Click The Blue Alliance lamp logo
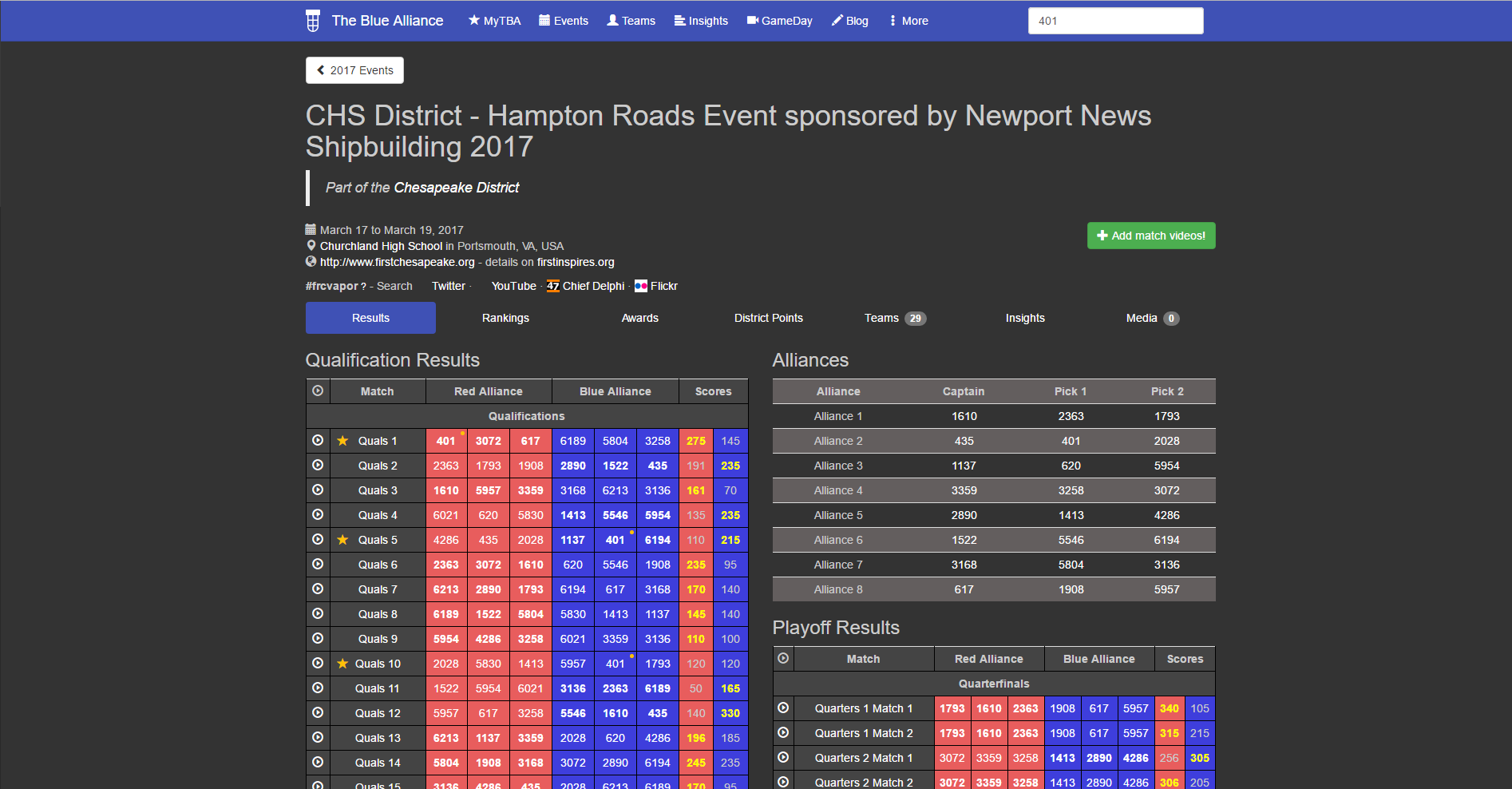This screenshot has width=1512, height=789. (313, 21)
